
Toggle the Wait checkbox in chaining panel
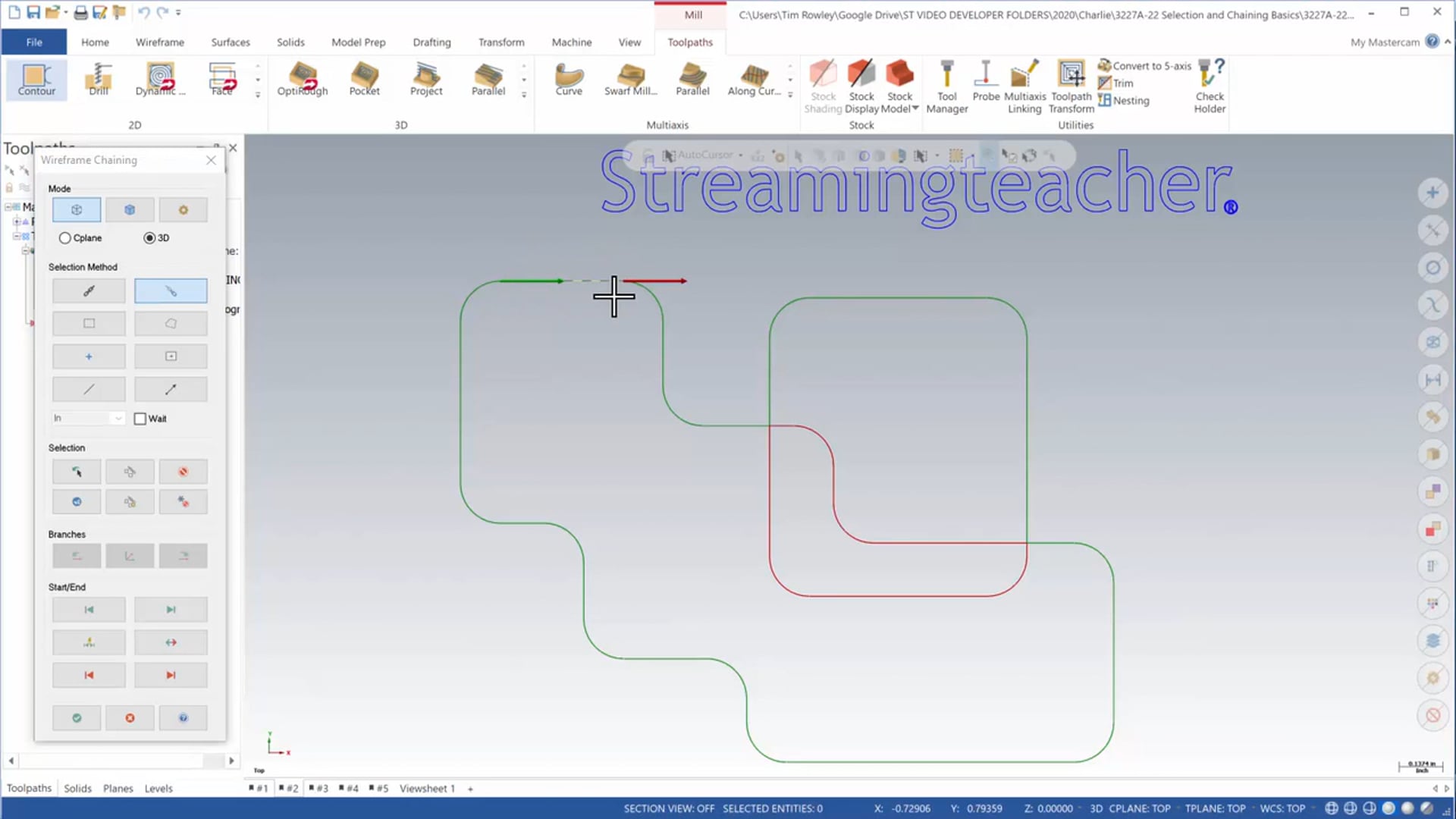point(140,418)
